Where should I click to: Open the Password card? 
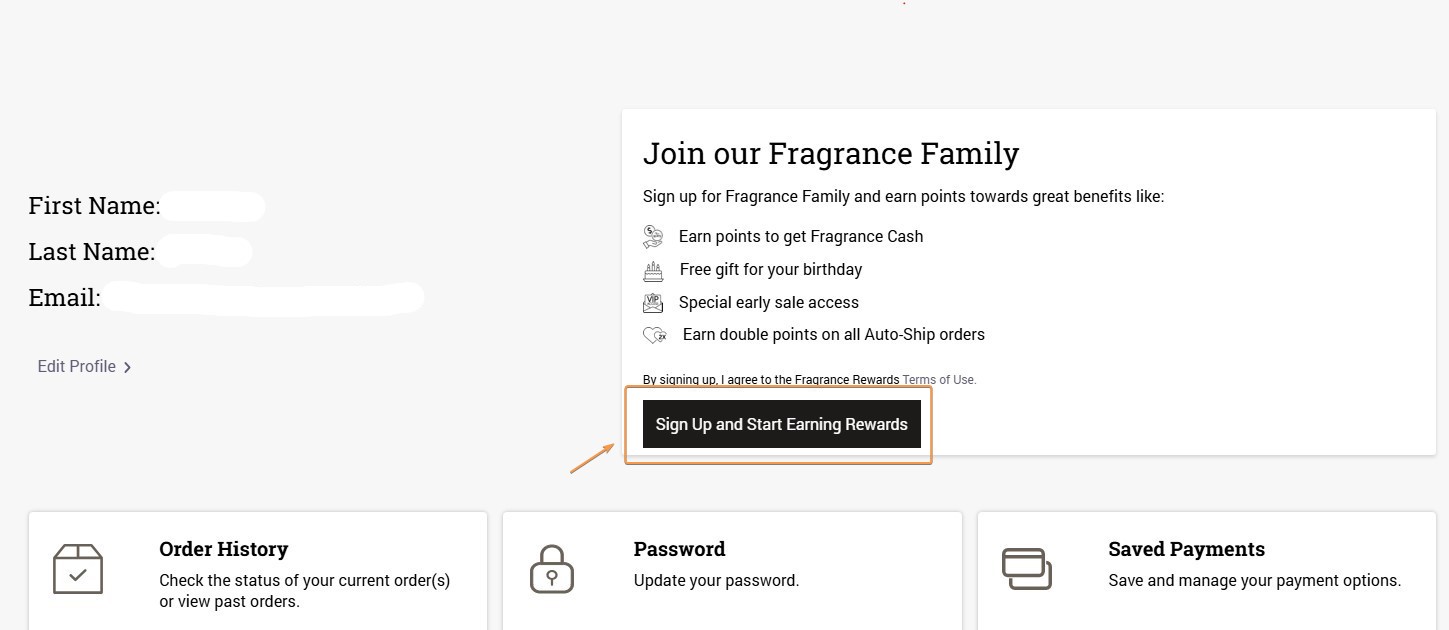(x=732, y=570)
